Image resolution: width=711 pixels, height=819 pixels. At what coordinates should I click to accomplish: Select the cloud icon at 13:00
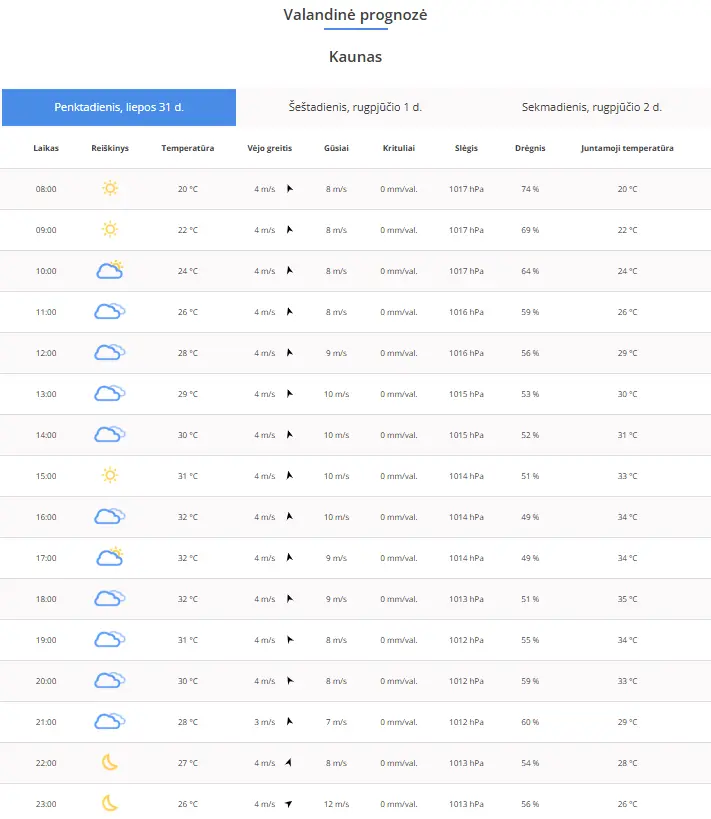pos(110,393)
